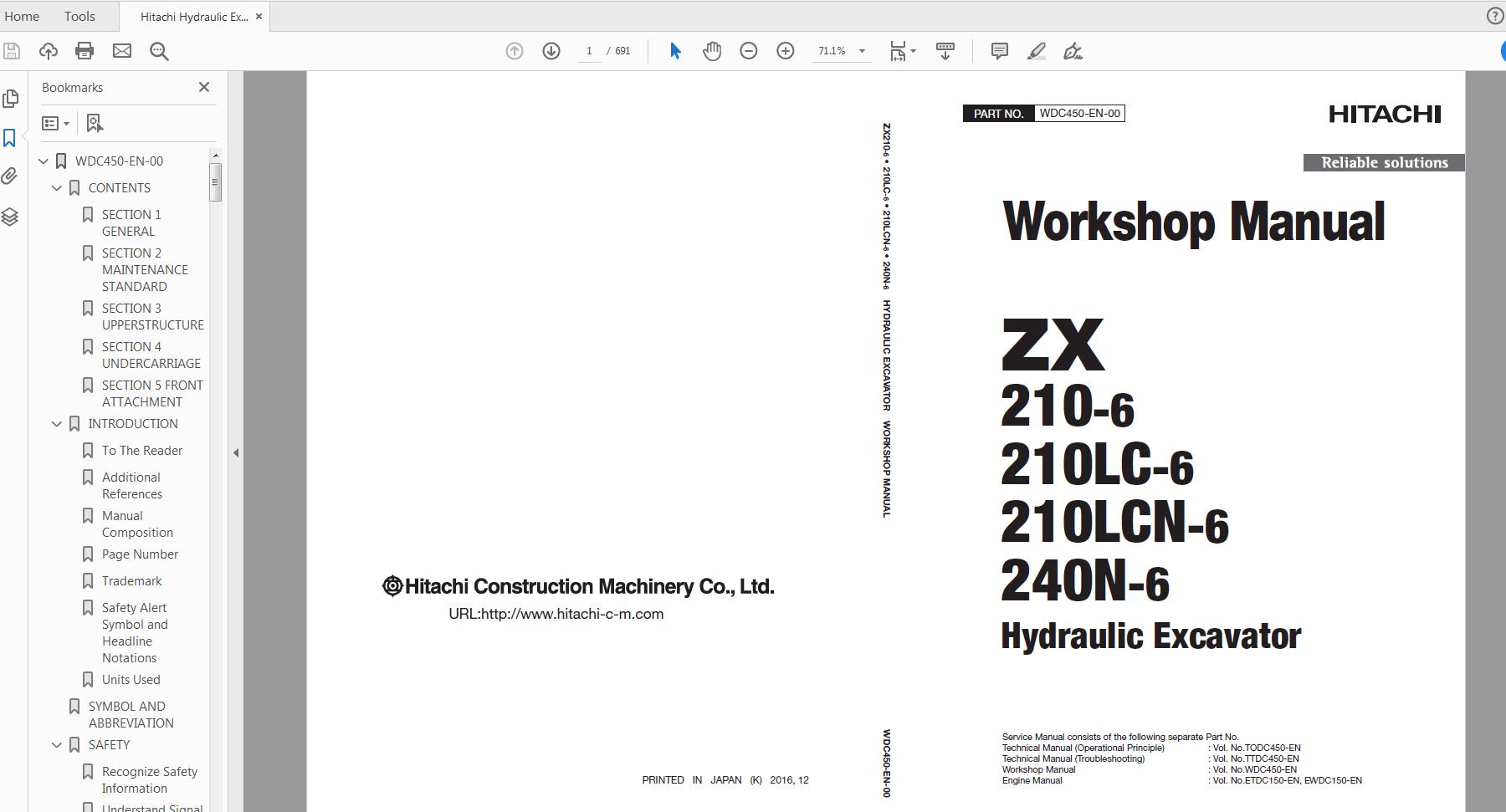Open Recognize Safety Information bookmark
The image size is (1506, 812).
(150, 779)
